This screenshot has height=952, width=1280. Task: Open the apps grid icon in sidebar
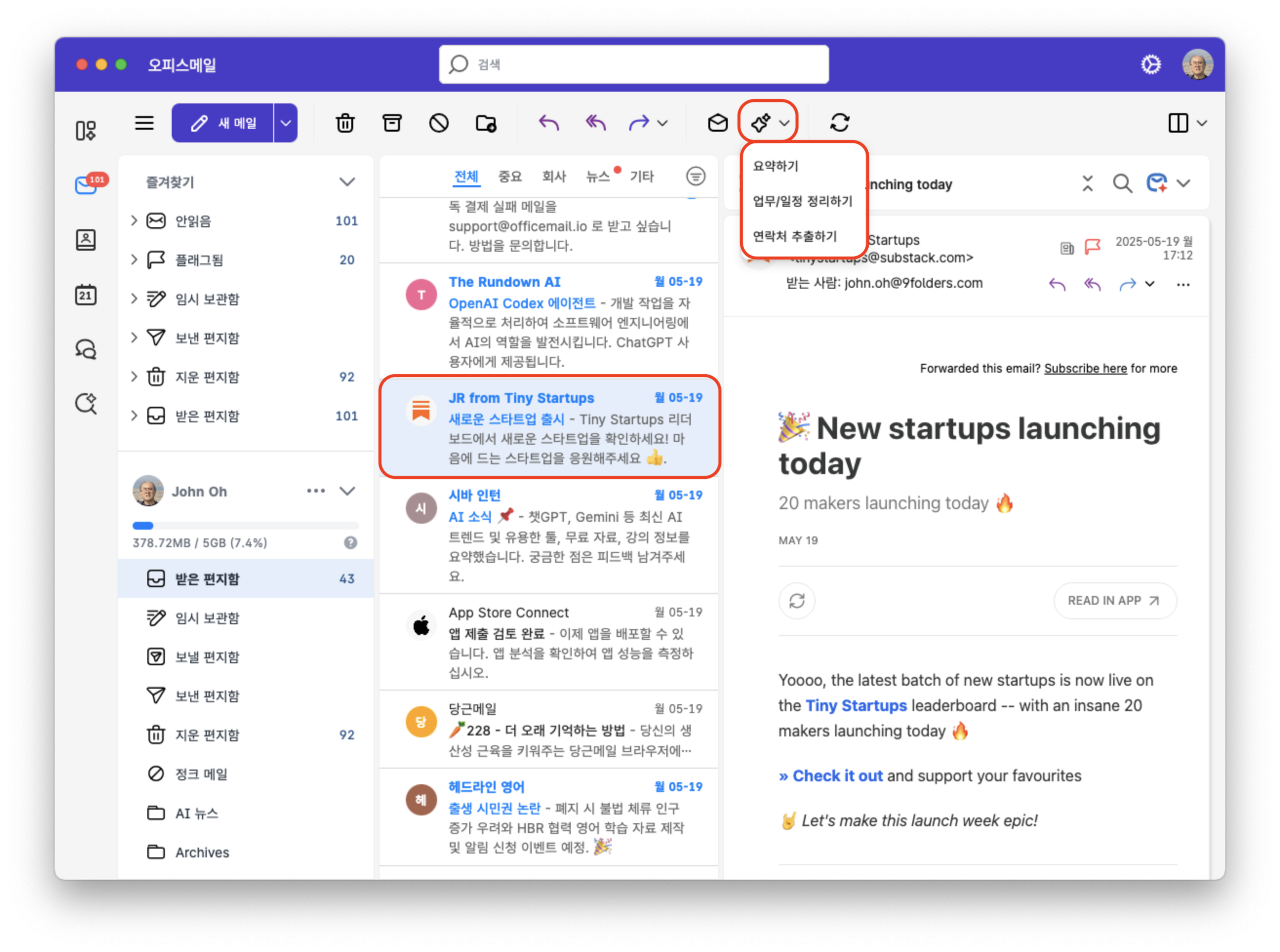(x=86, y=130)
